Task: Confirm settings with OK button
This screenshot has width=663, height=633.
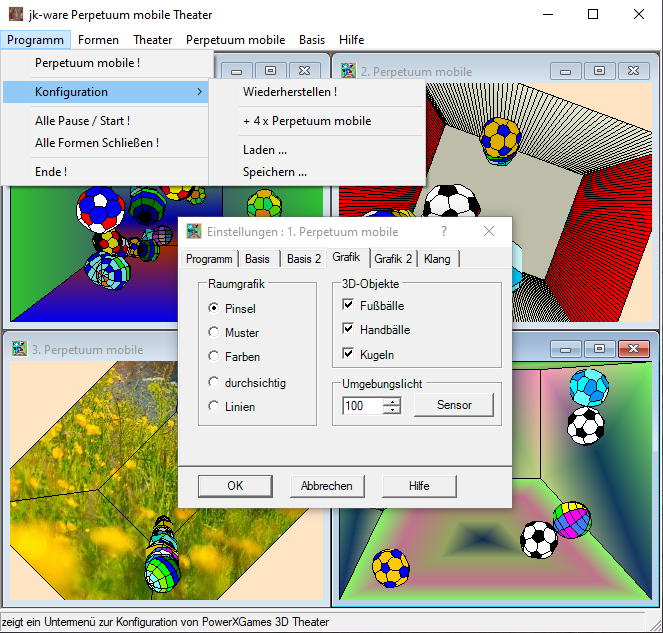Action: click(235, 486)
